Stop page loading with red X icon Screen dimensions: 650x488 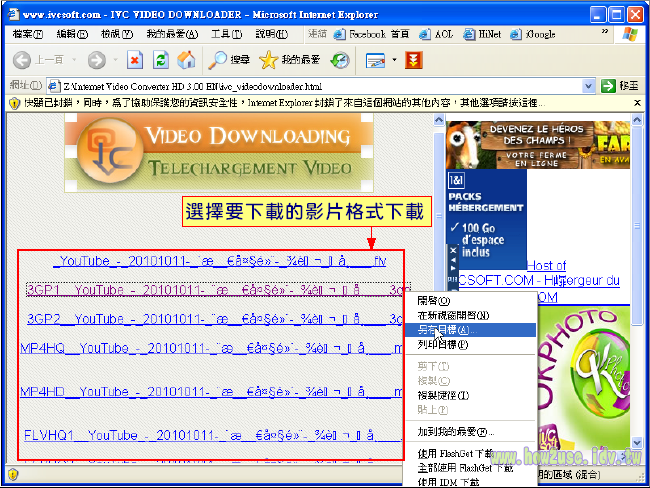click(x=135, y=61)
